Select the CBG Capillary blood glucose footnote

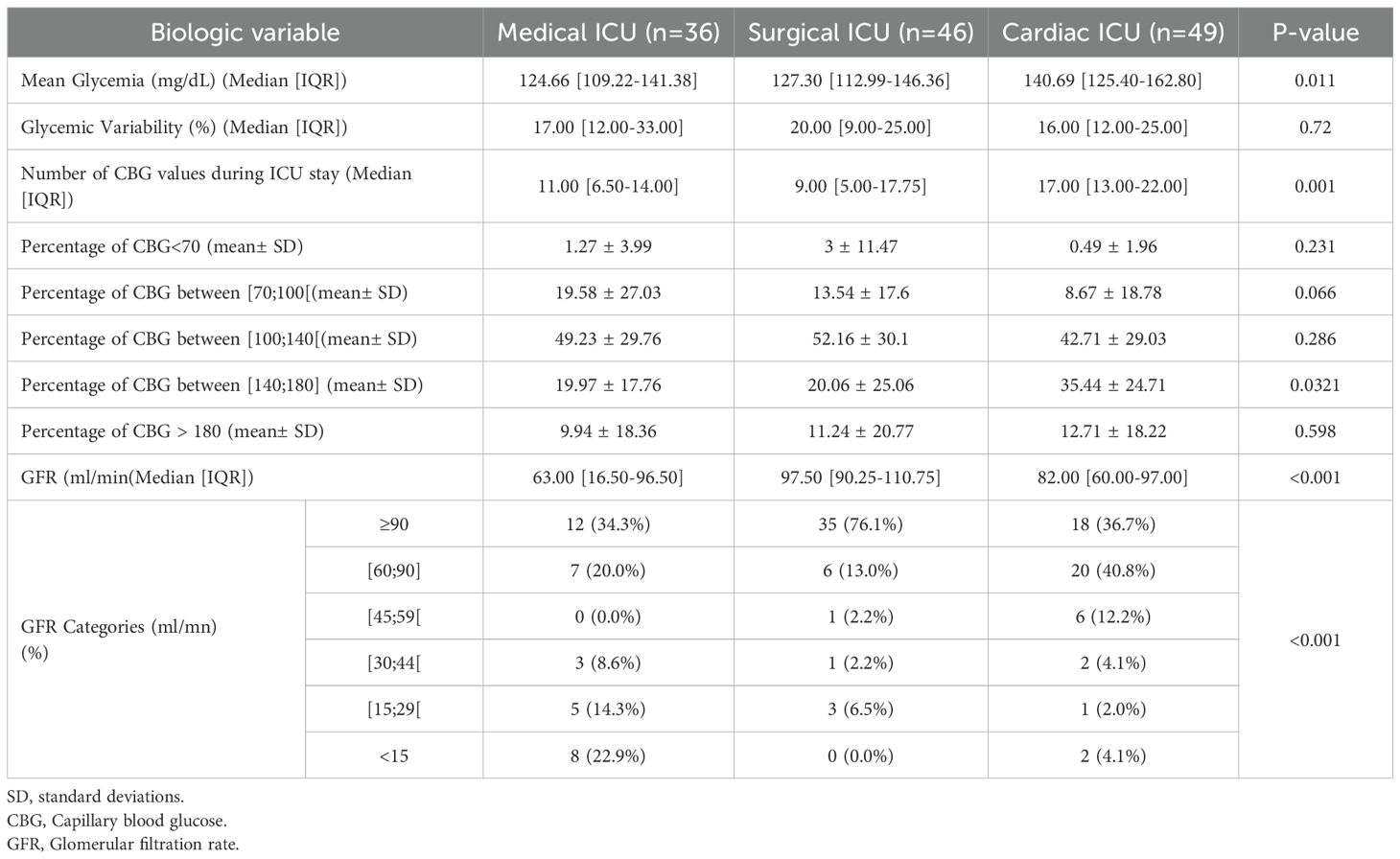point(117,821)
